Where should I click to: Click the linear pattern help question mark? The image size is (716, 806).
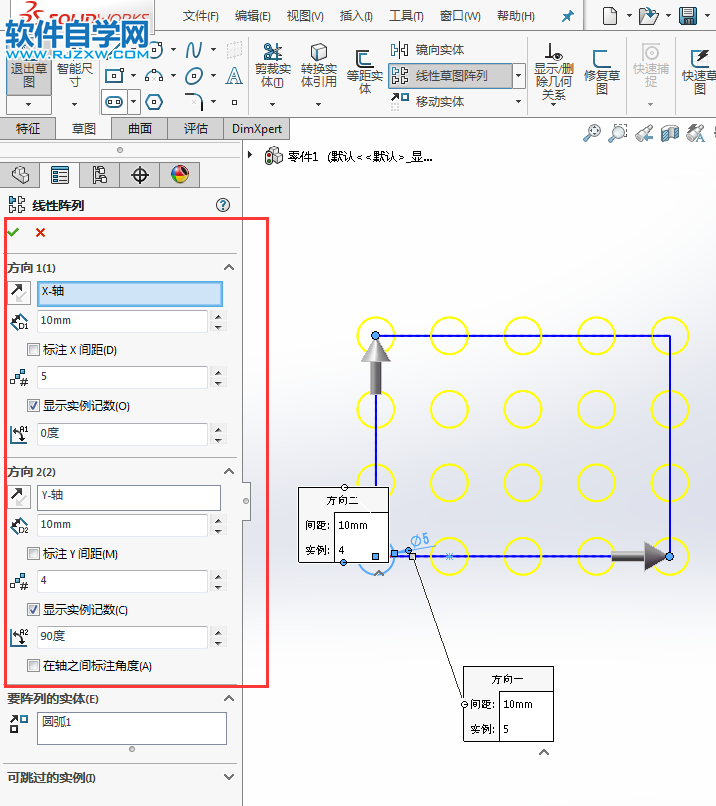click(x=223, y=205)
